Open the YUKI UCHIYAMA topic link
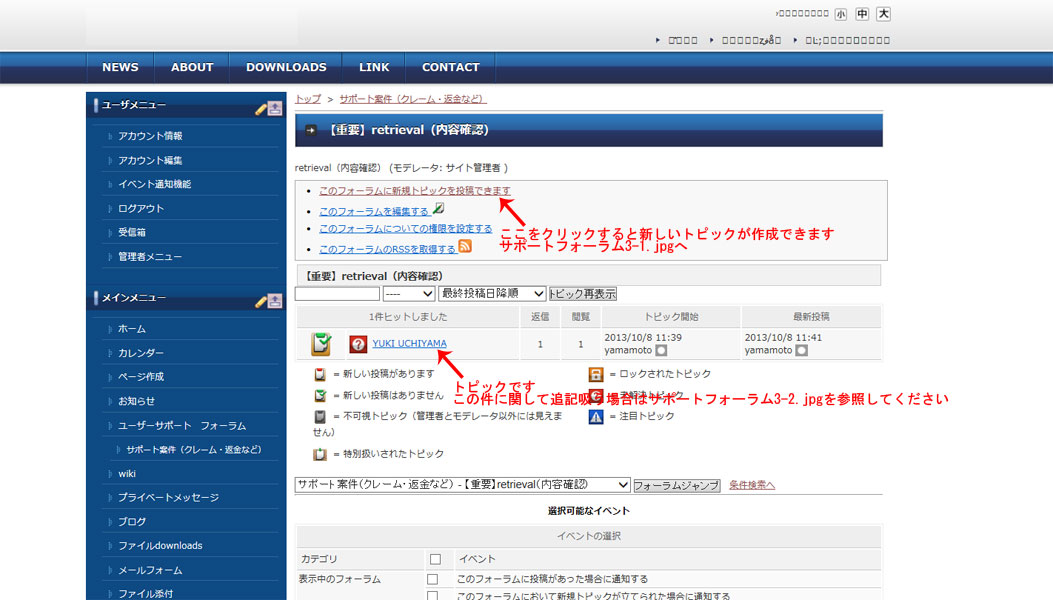This screenshot has height=600, width=1053. click(x=410, y=343)
